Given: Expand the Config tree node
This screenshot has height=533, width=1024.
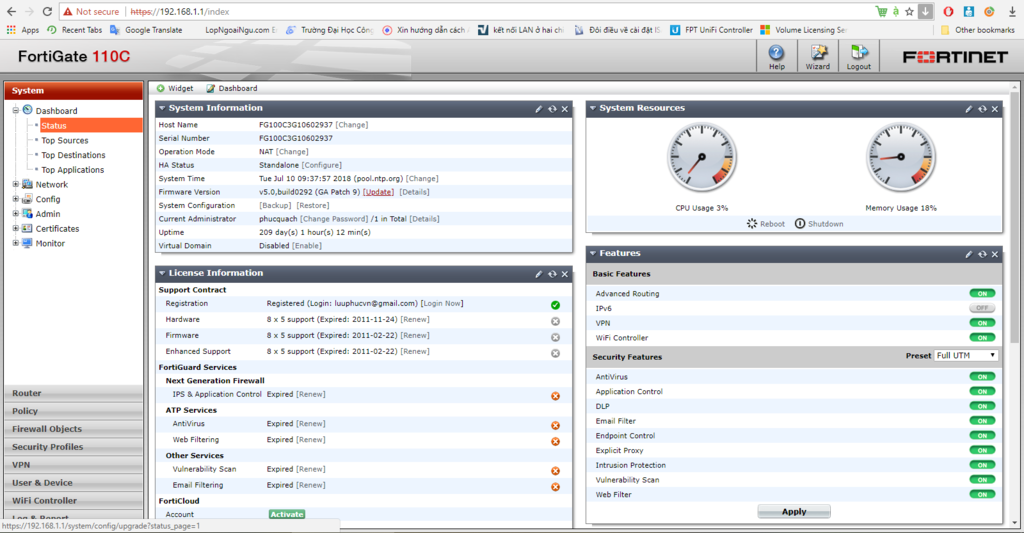Looking at the screenshot, I should pyautogui.click(x=16, y=199).
